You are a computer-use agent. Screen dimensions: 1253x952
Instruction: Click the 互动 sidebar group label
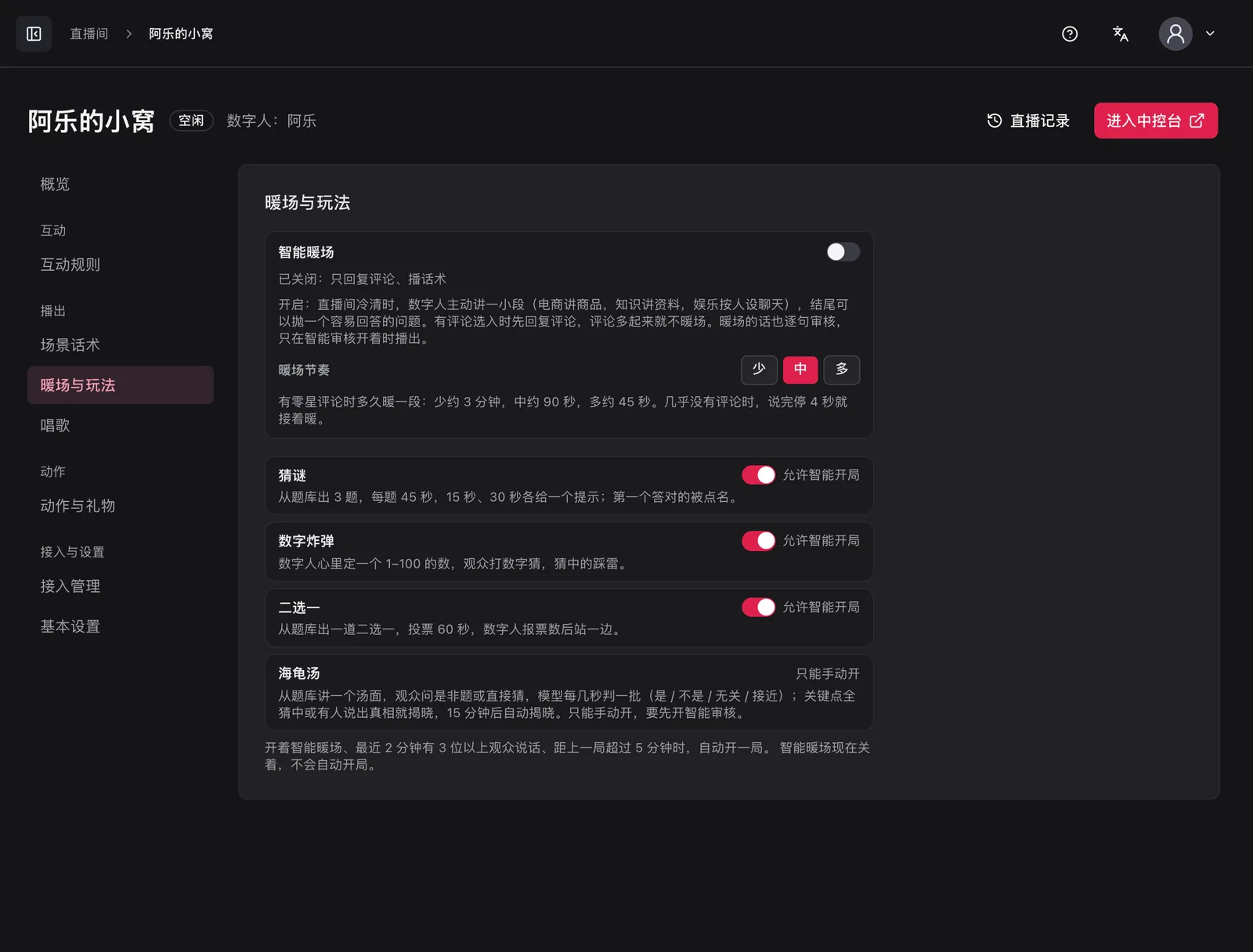coord(53,230)
